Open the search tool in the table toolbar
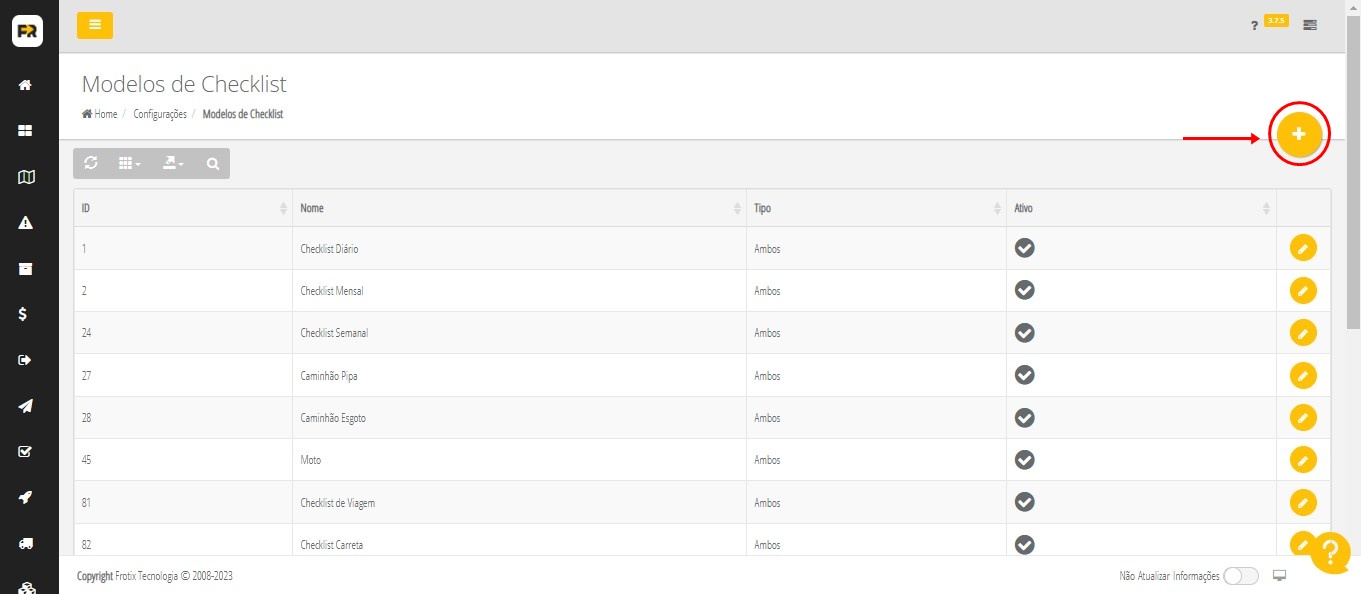1361x594 pixels. click(x=212, y=164)
